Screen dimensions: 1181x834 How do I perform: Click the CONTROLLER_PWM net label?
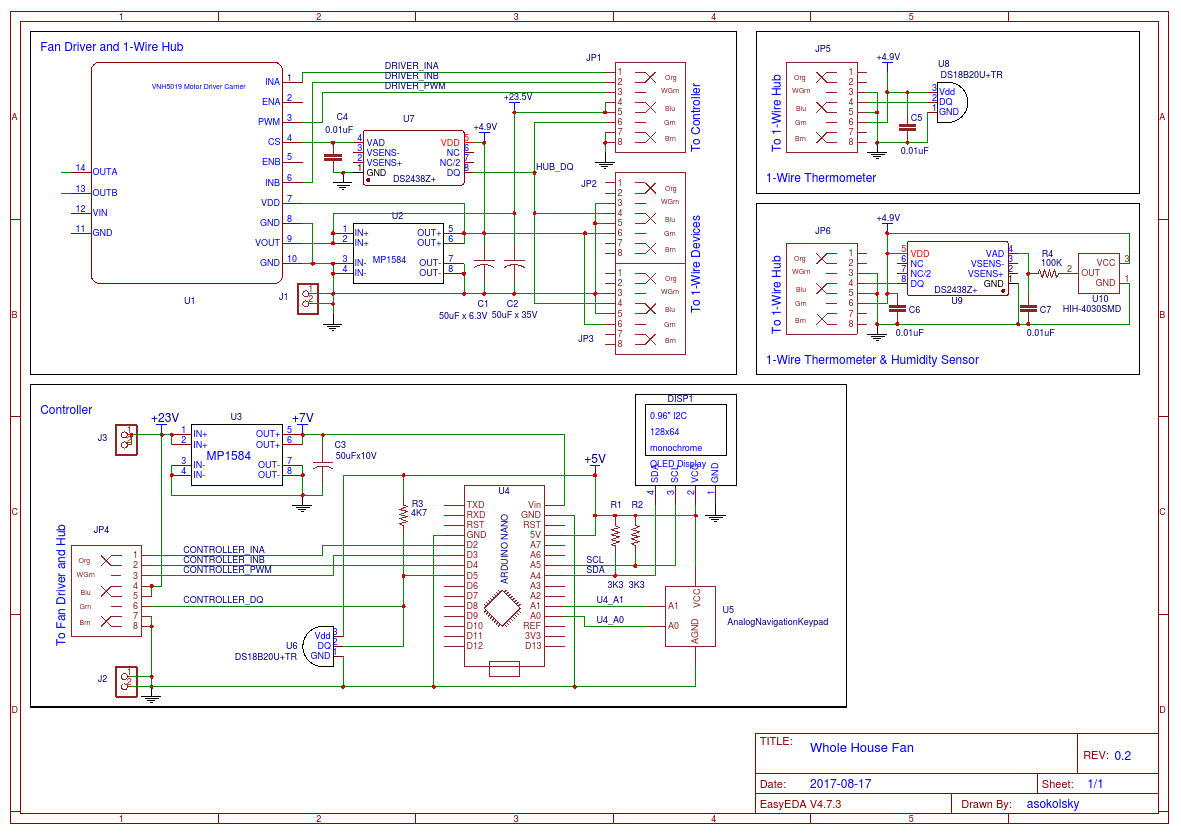pyautogui.click(x=227, y=570)
